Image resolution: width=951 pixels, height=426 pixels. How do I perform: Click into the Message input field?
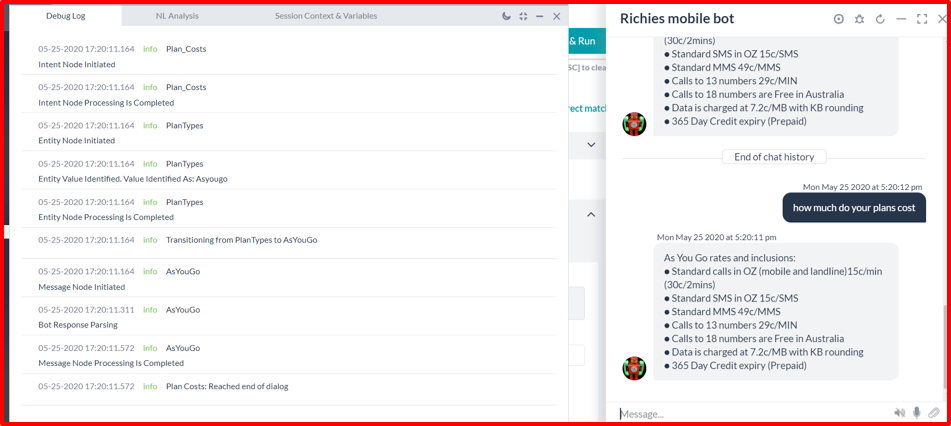click(x=752, y=413)
